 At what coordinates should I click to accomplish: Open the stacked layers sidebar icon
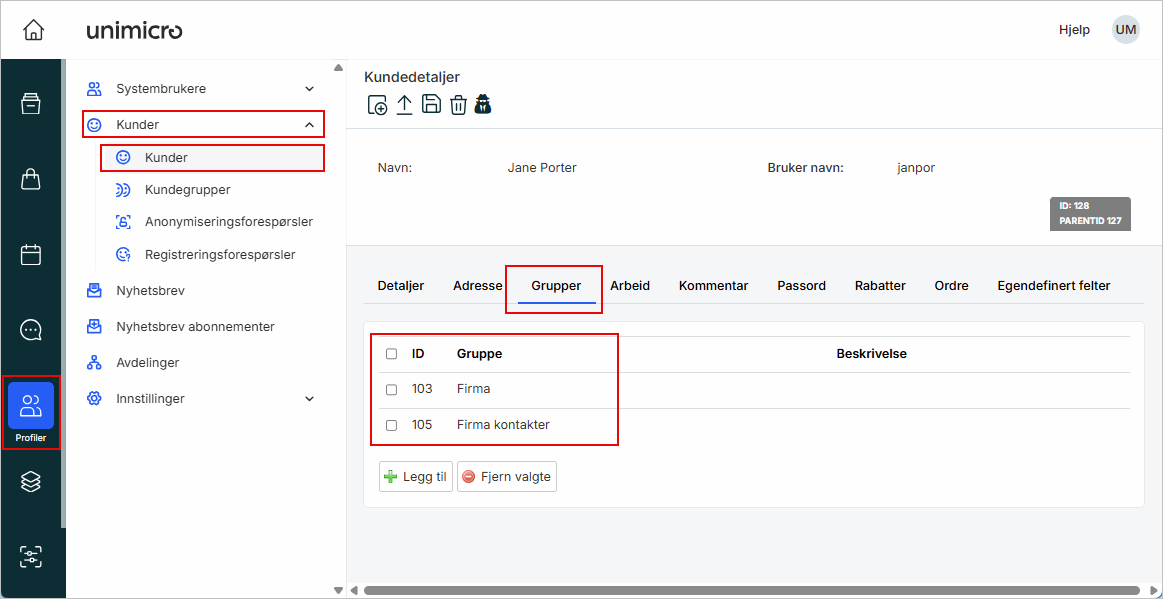[x=30, y=482]
